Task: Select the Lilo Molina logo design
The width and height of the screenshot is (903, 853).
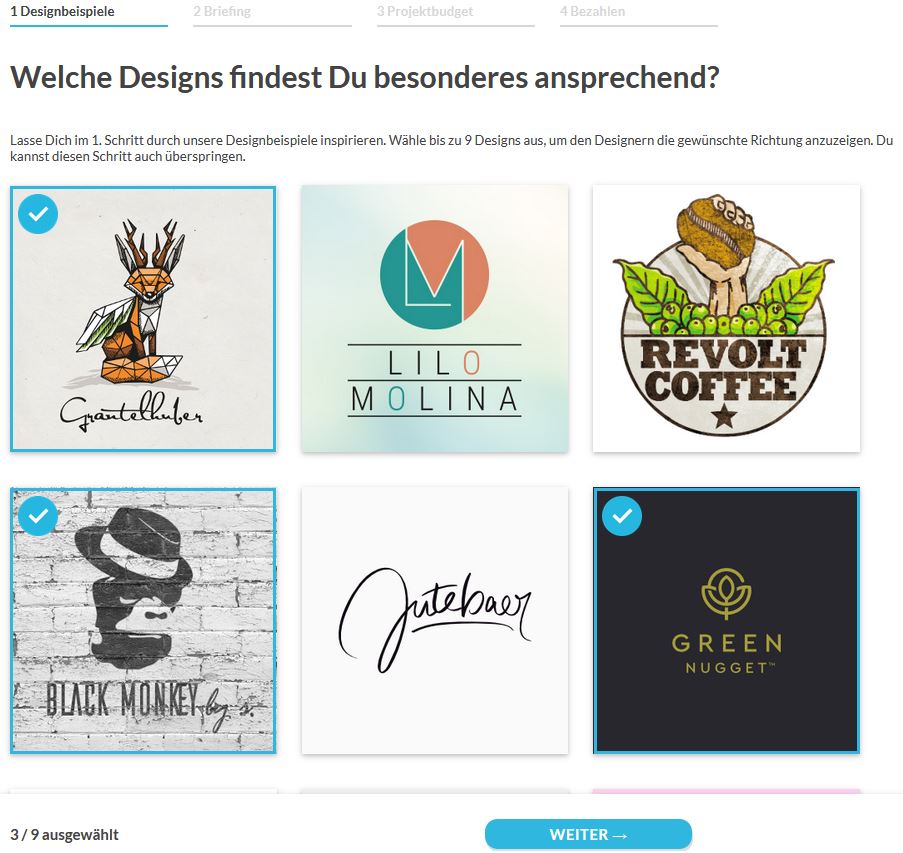Action: pos(435,319)
